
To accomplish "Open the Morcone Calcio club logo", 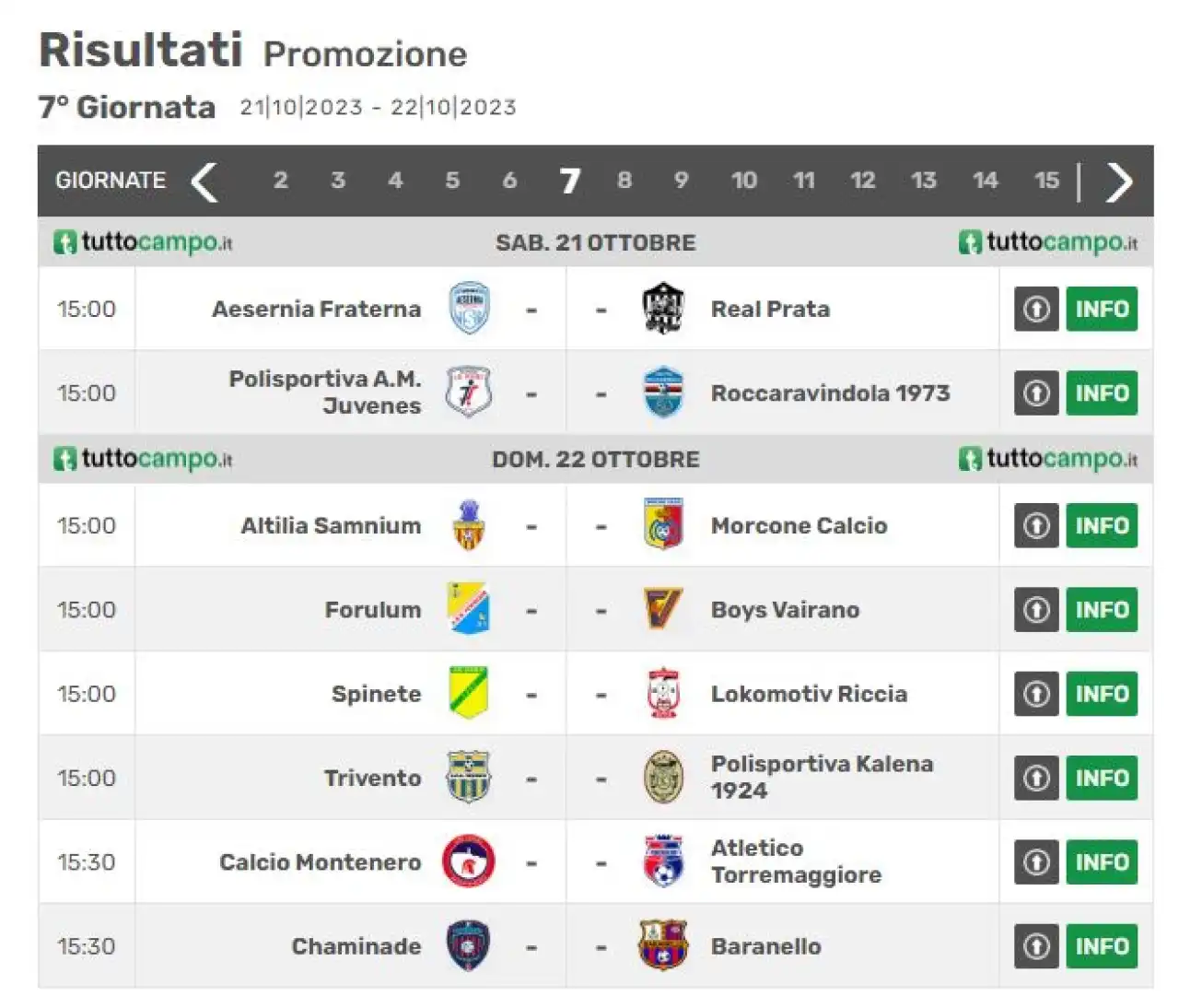I will (663, 525).
